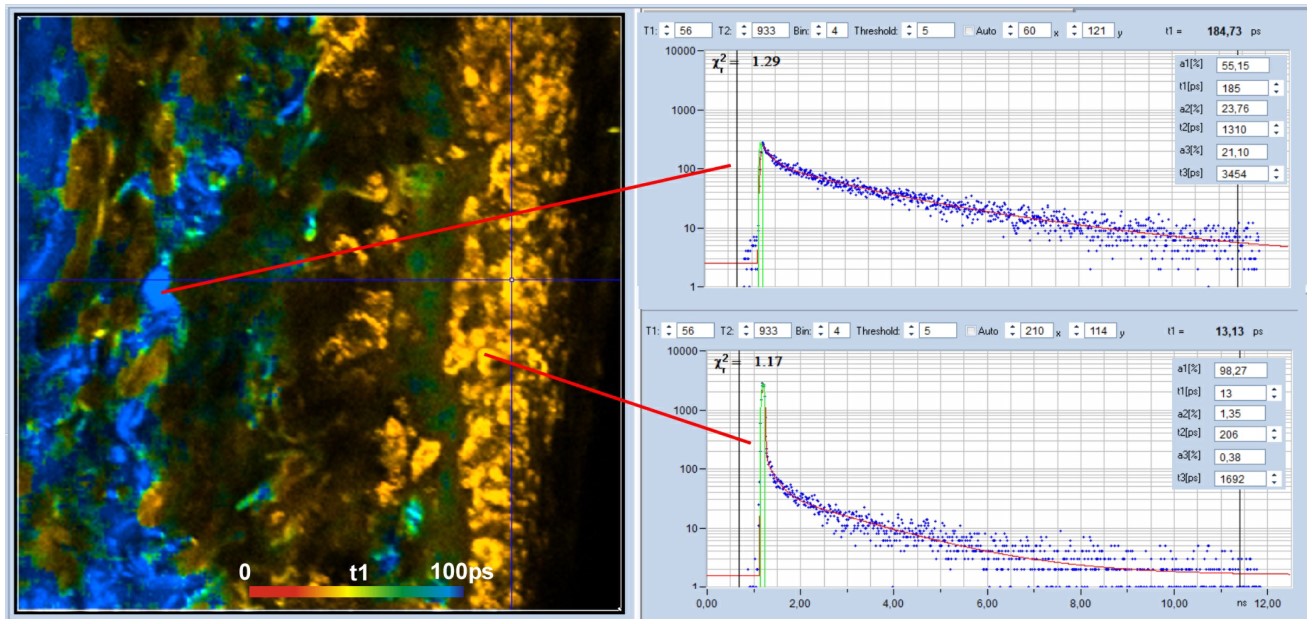Click t3[ps] stepper beside value 1692
The width and height of the screenshot is (1312, 624).
click(1275, 478)
